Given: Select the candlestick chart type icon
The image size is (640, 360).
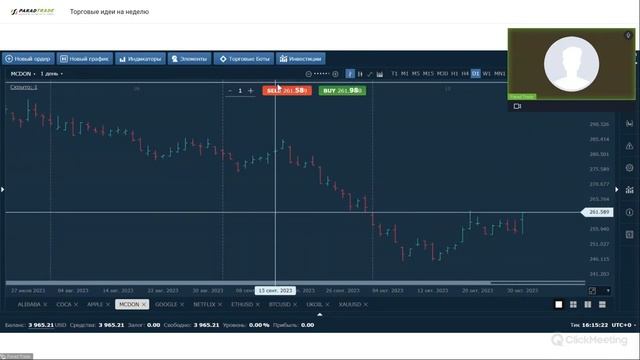Looking at the screenshot, I should click(x=360, y=74).
